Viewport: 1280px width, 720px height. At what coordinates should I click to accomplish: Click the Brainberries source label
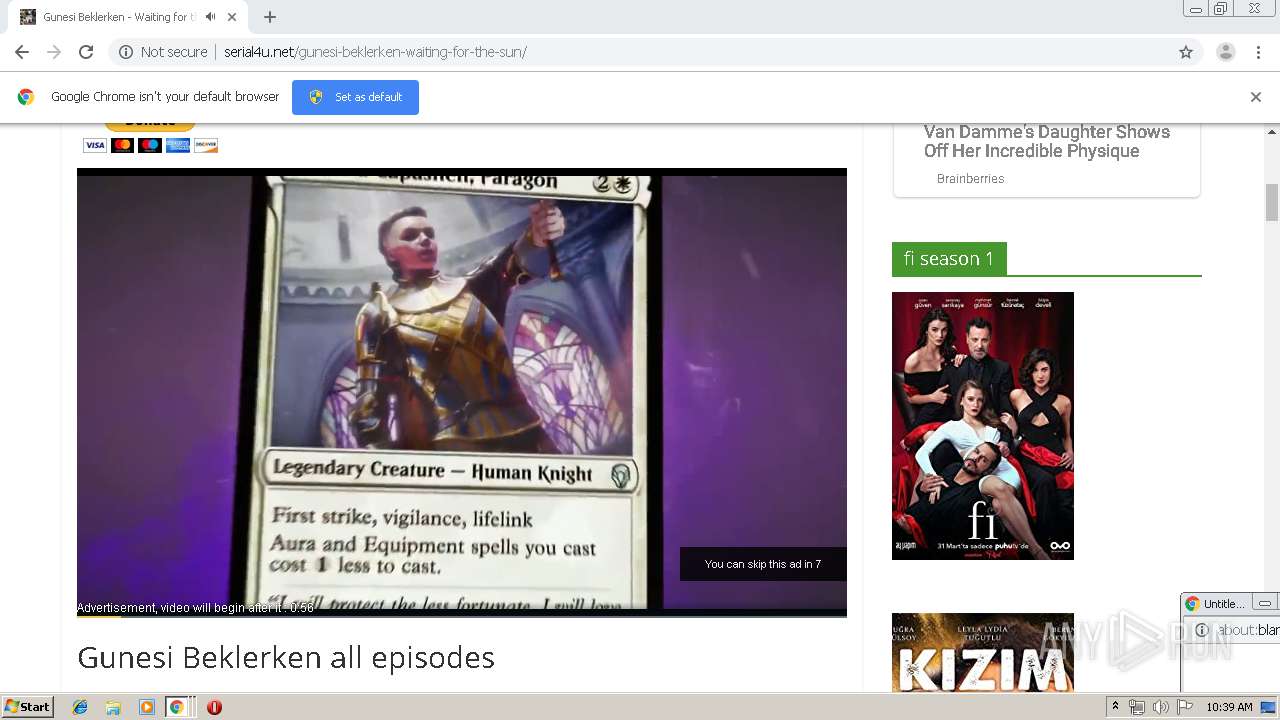pyautogui.click(x=970, y=179)
